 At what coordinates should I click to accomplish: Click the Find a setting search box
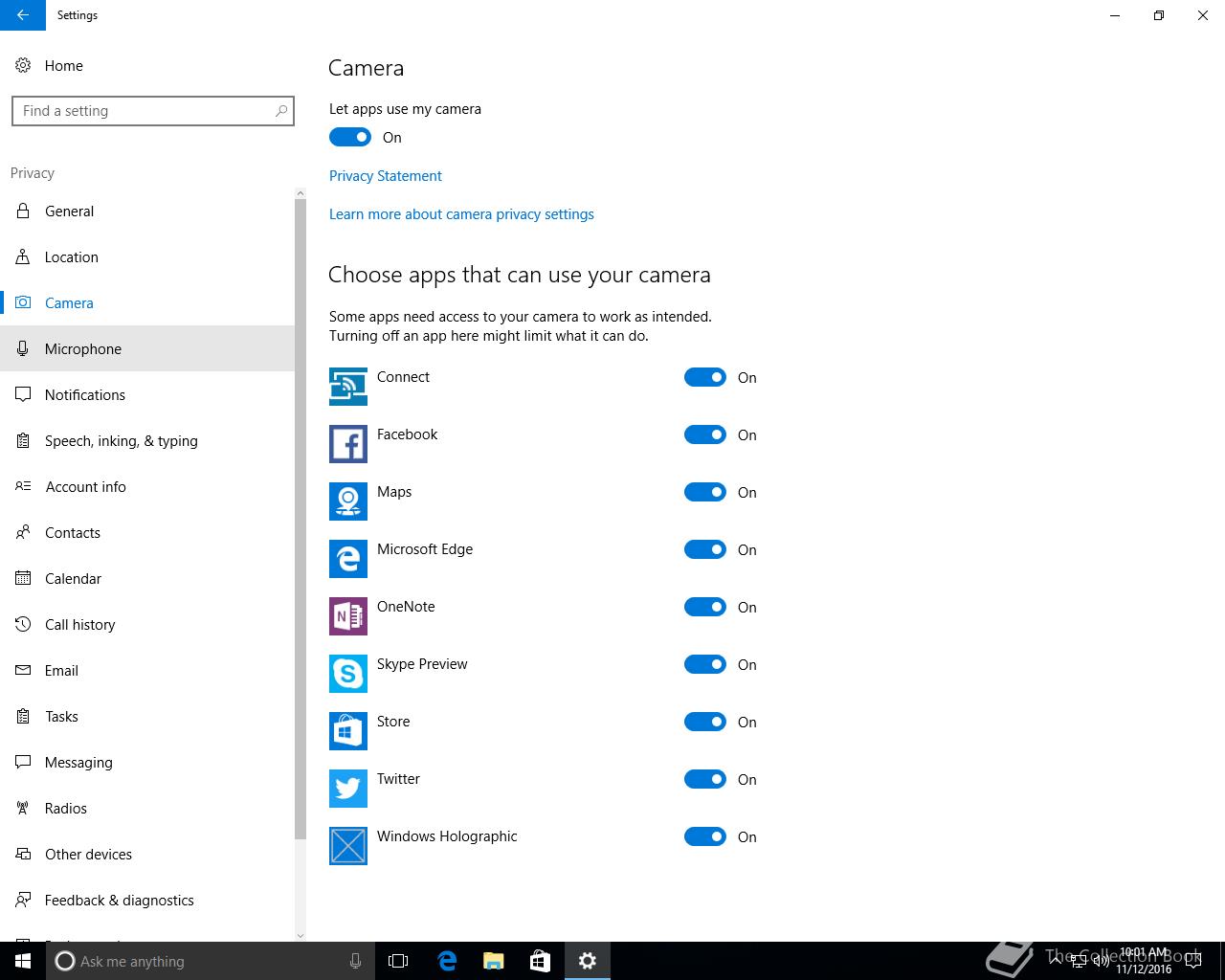[x=153, y=111]
